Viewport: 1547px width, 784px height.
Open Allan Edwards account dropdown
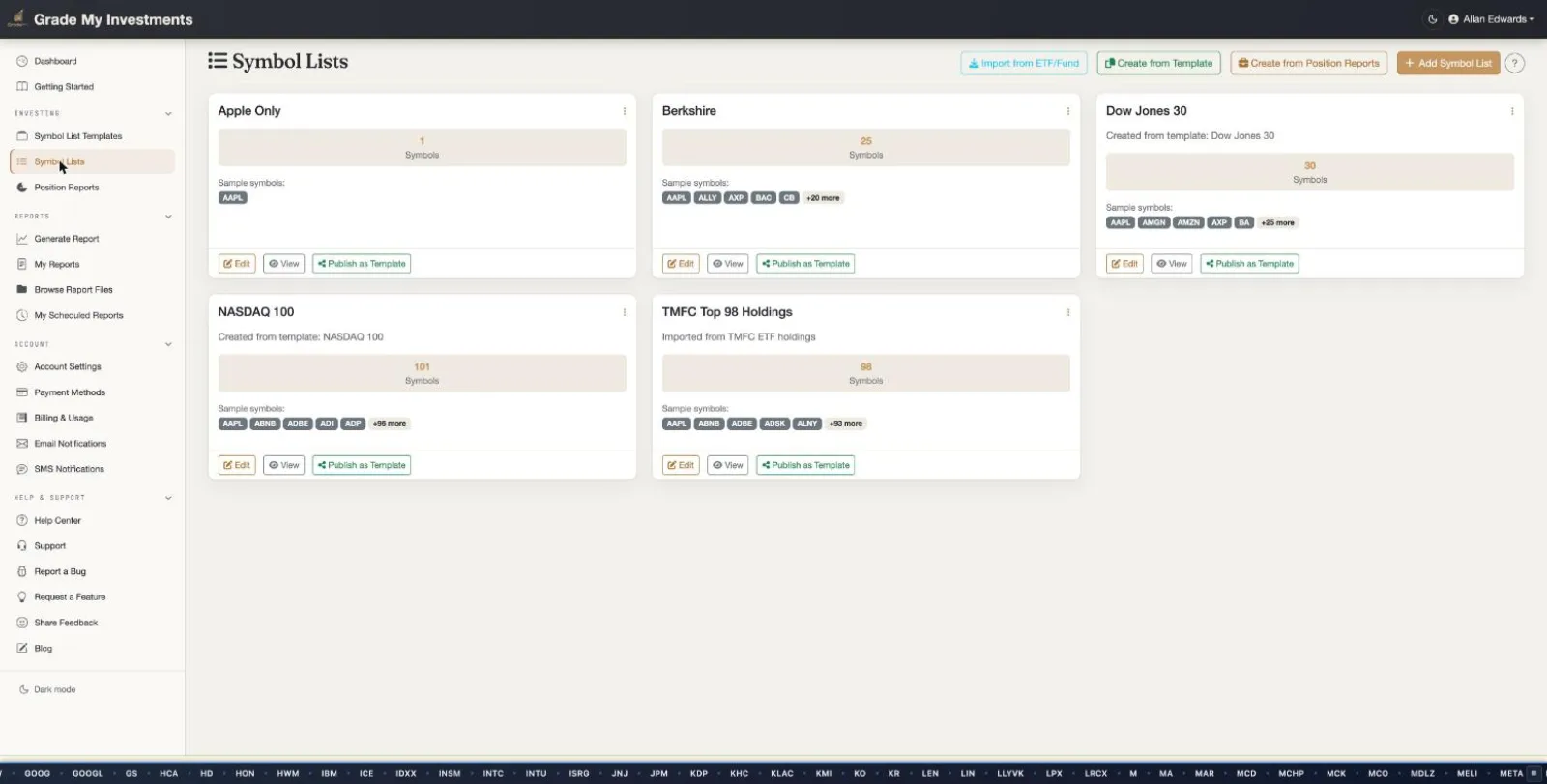point(1491,19)
